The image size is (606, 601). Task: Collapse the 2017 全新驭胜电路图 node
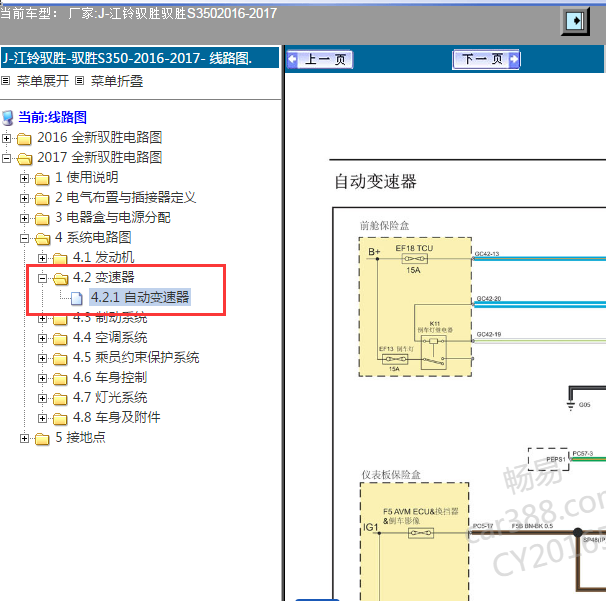(6, 158)
